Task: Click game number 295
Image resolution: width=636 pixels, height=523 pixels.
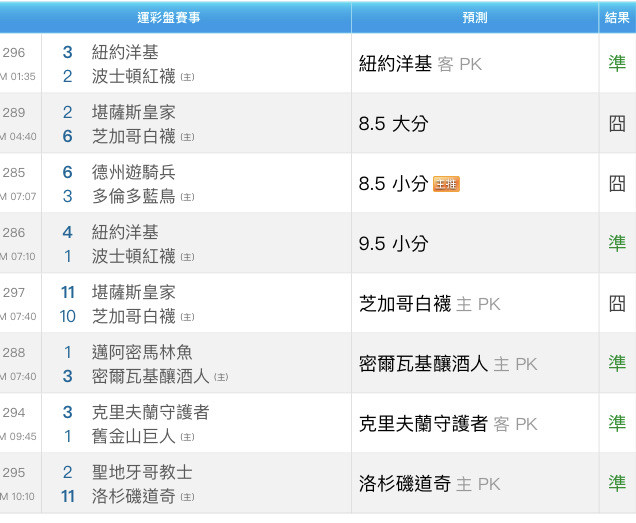Action: point(14,473)
